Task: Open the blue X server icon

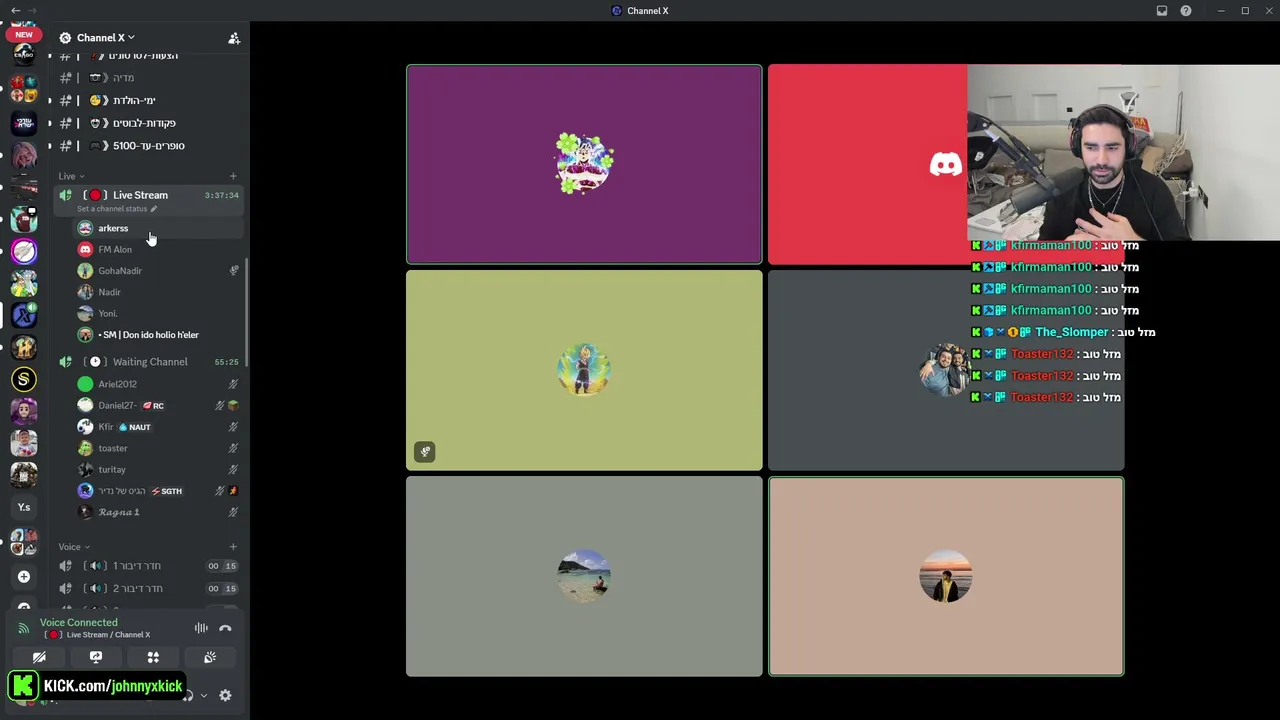Action: tap(24, 315)
